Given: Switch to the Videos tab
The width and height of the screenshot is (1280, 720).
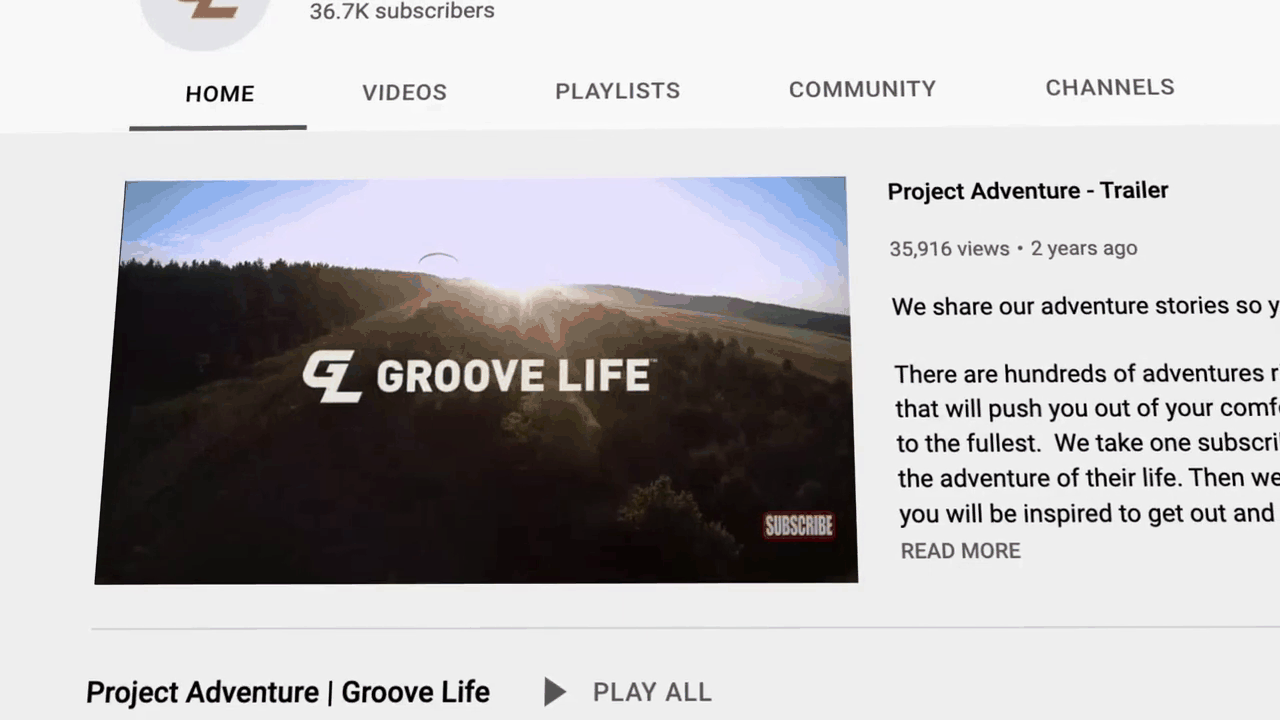Looking at the screenshot, I should pos(404,92).
